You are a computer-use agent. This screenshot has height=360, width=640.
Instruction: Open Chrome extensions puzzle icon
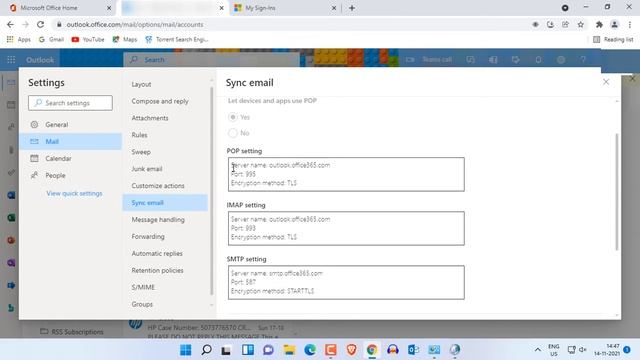pyautogui.click(x=599, y=24)
